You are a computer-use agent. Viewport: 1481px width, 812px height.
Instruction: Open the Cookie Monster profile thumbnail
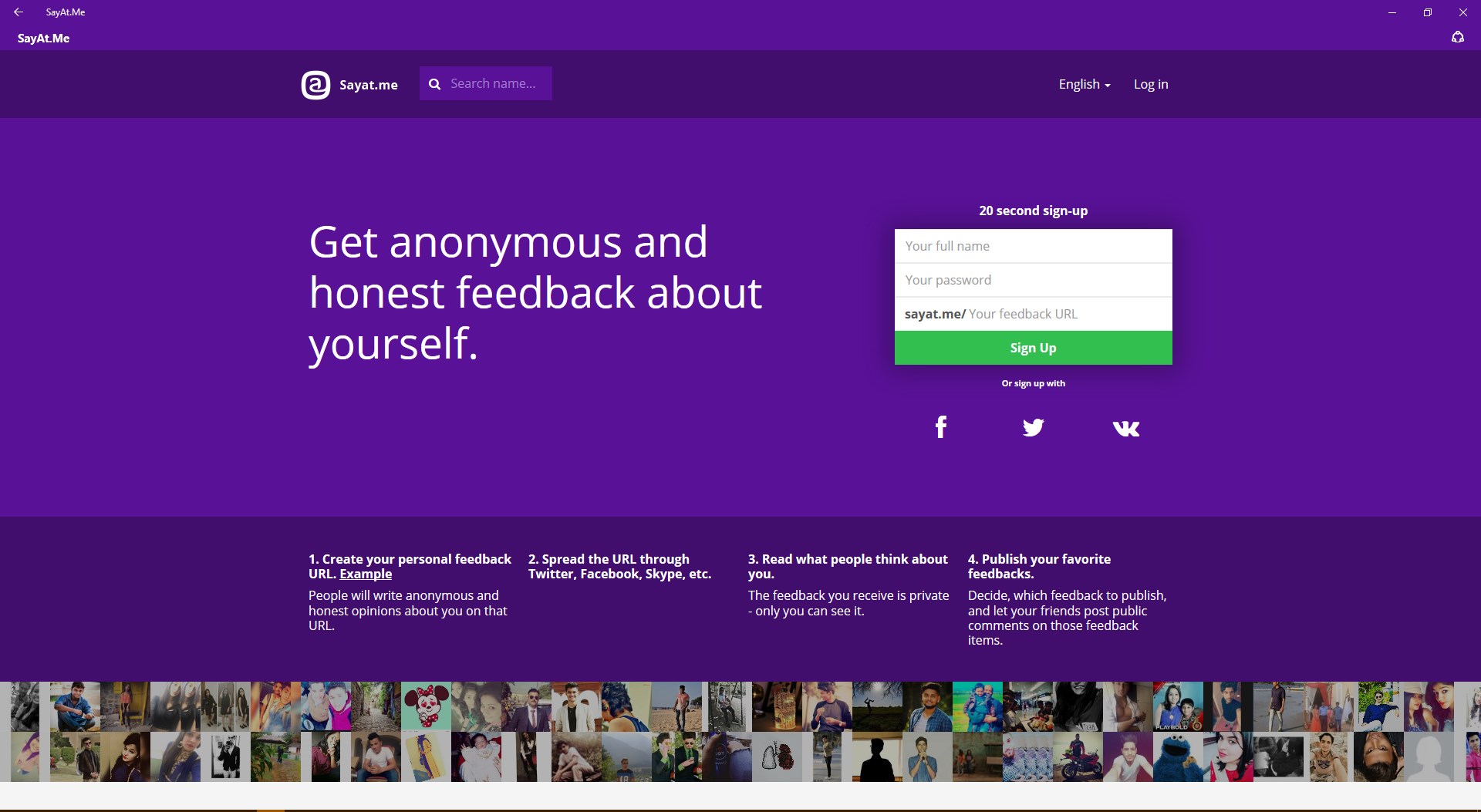1178,756
